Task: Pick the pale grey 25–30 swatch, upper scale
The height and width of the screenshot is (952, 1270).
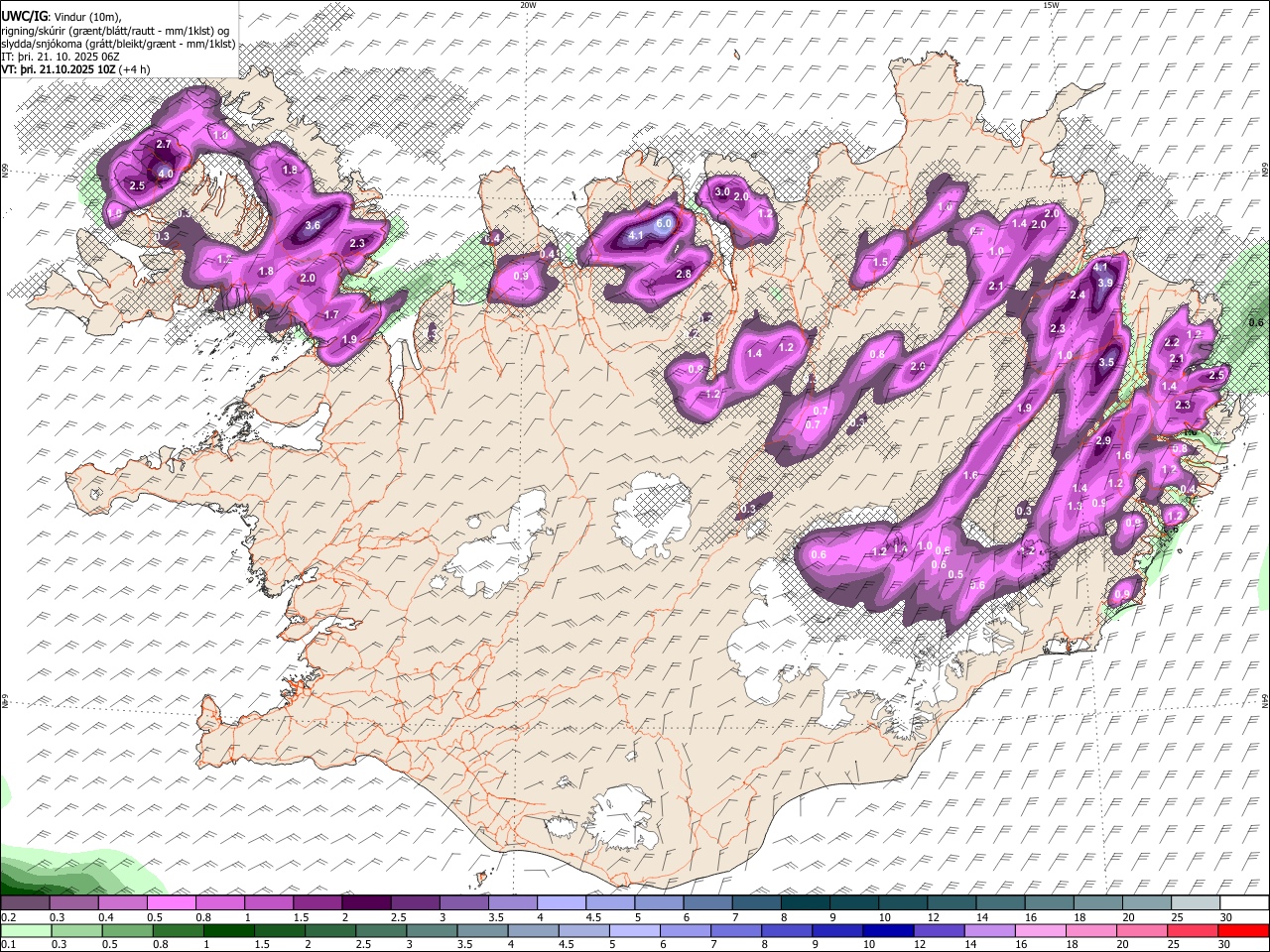Action: tap(1197, 903)
